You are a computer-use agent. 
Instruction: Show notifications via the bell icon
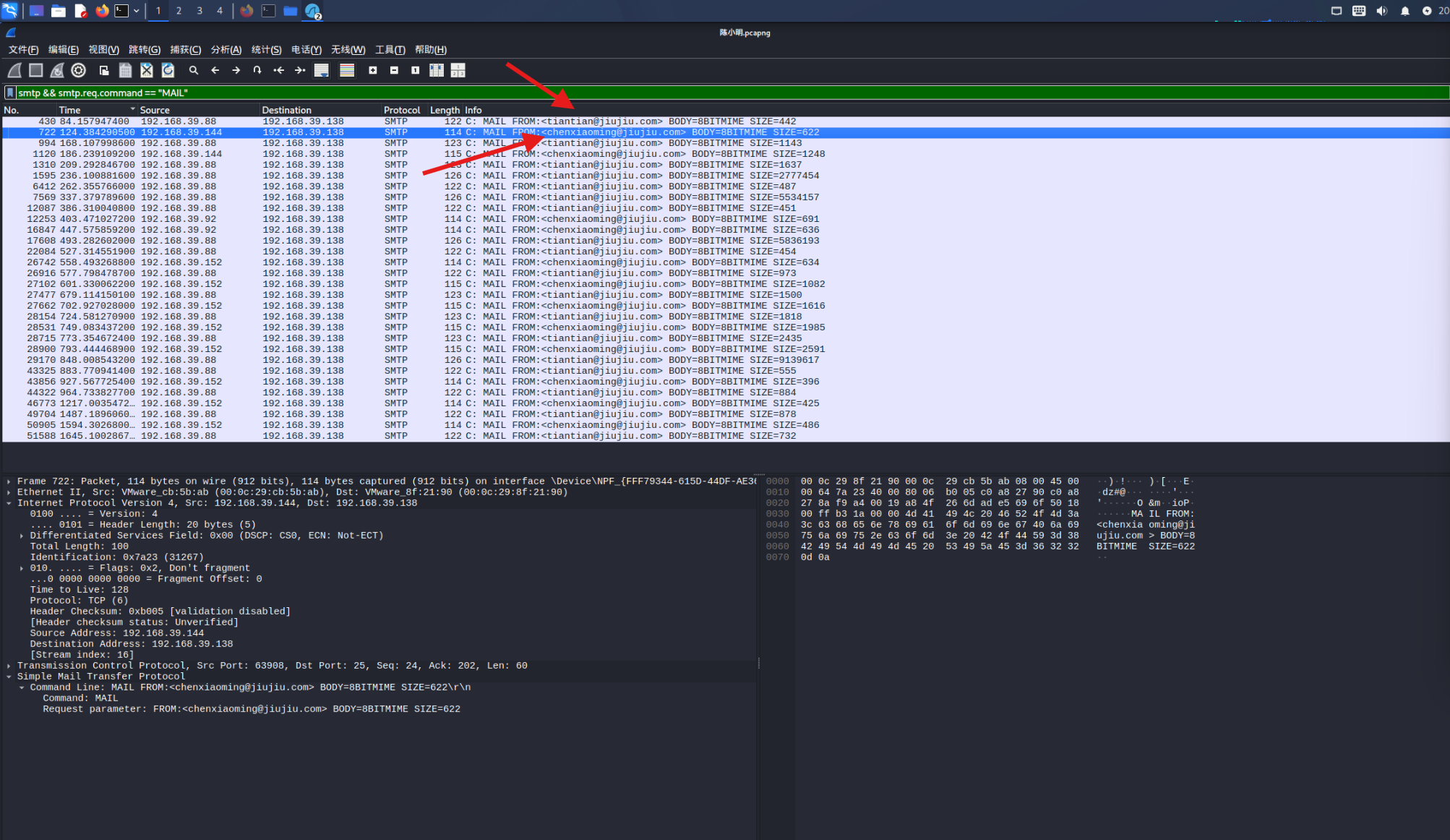(1404, 11)
